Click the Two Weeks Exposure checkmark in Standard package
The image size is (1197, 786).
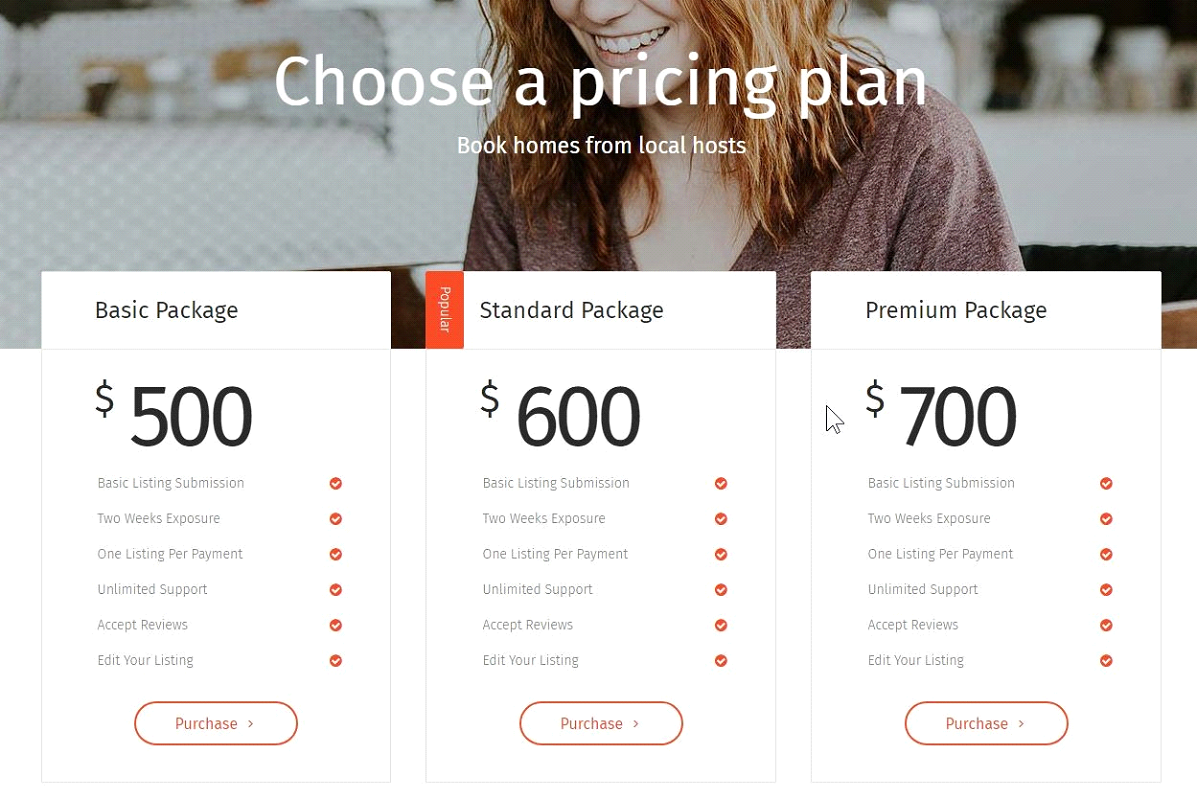tap(721, 519)
